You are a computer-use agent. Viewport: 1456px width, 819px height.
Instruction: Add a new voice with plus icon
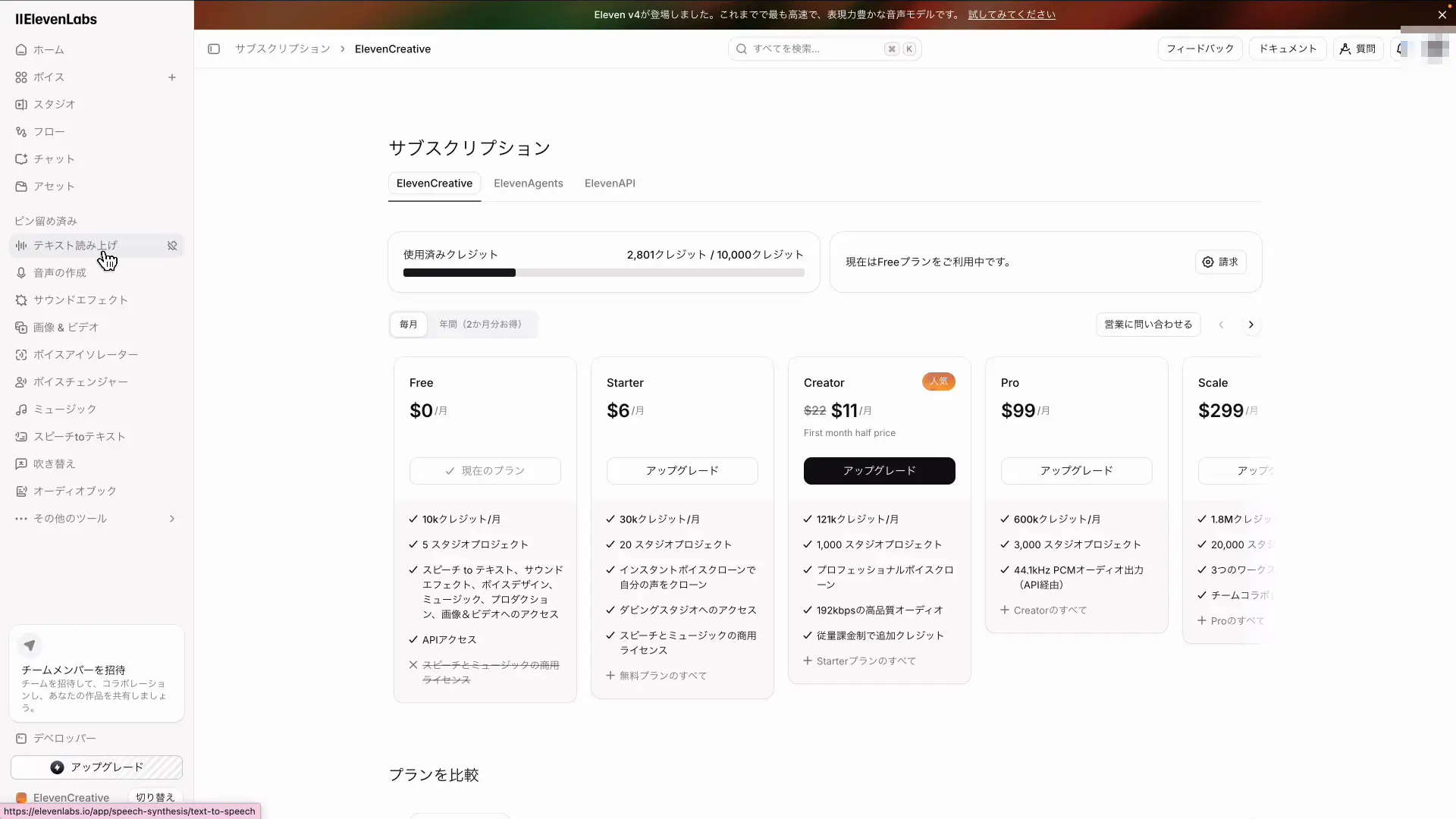pos(172,77)
